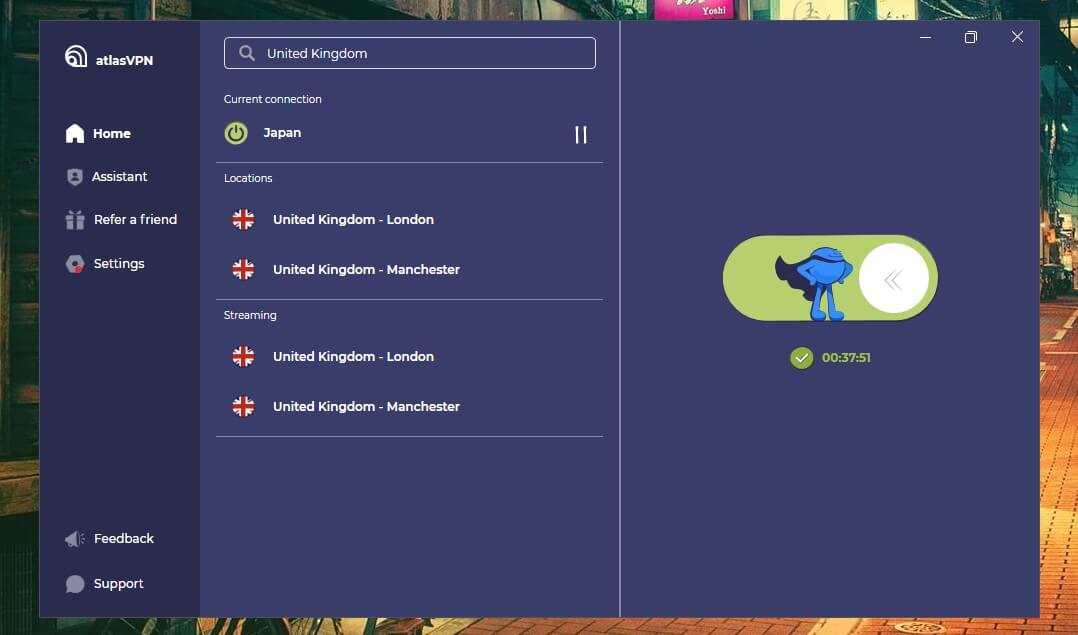Viewport: 1078px width, 635px height.
Task: Click the Feedback megaphone icon
Action: pos(75,539)
